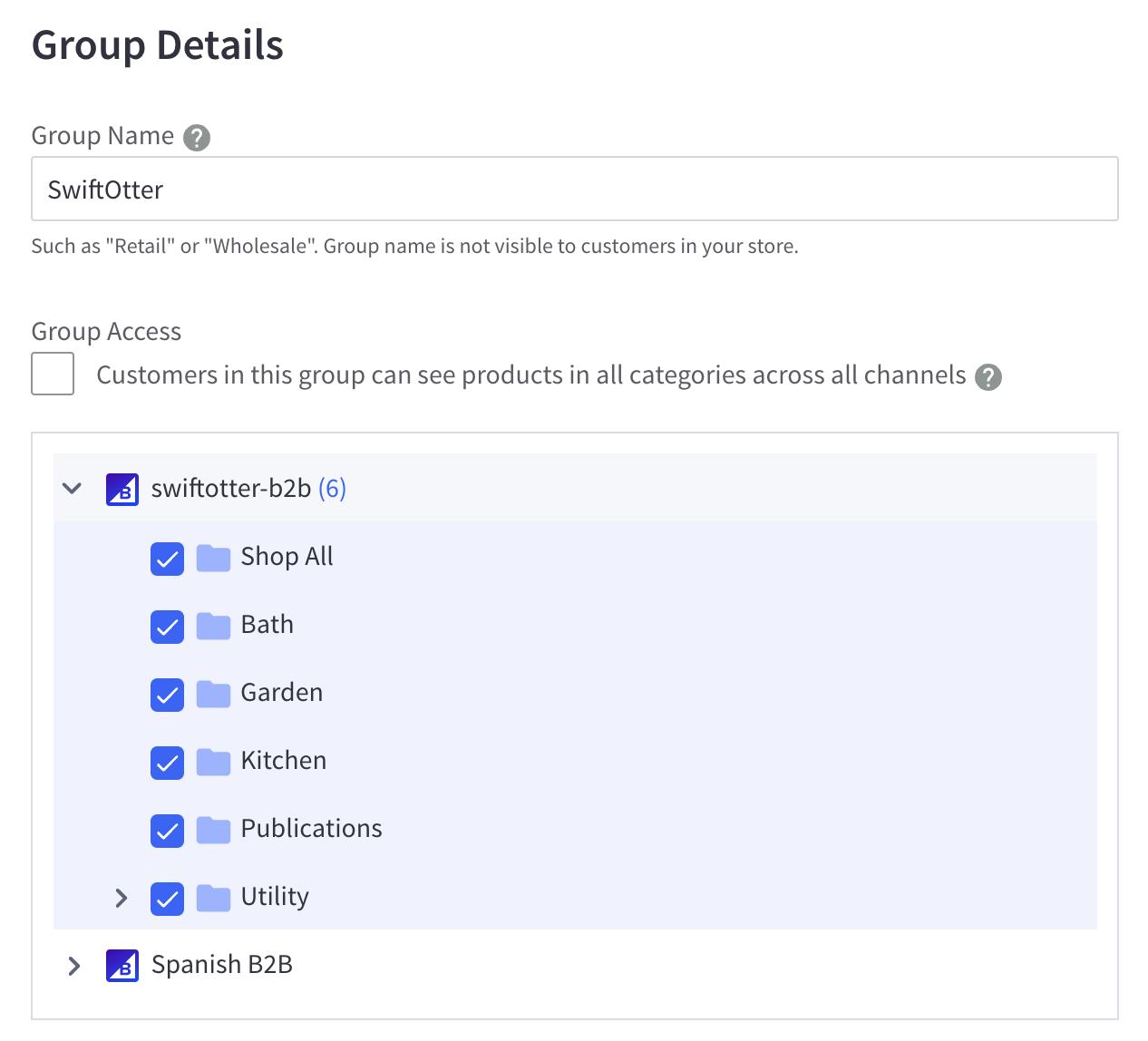The height and width of the screenshot is (1041, 1148).
Task: Click the Publications category label
Action: point(312,829)
